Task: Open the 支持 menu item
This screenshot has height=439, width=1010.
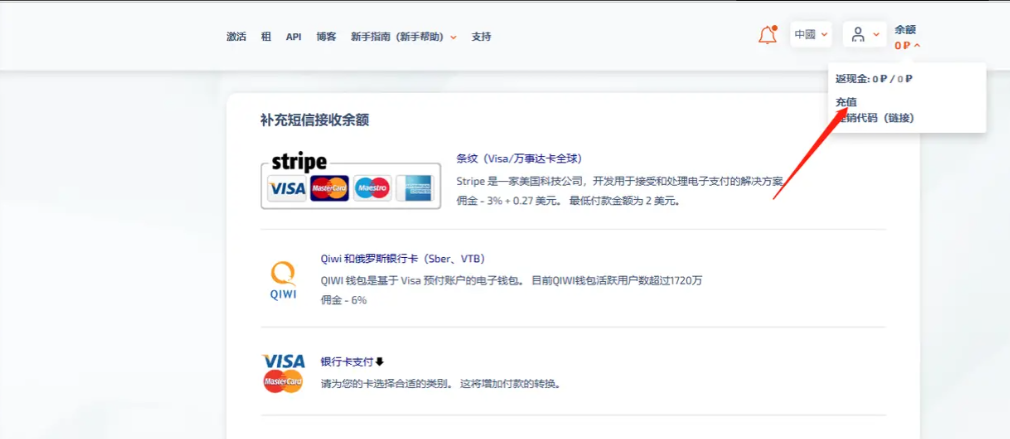Action: click(481, 37)
